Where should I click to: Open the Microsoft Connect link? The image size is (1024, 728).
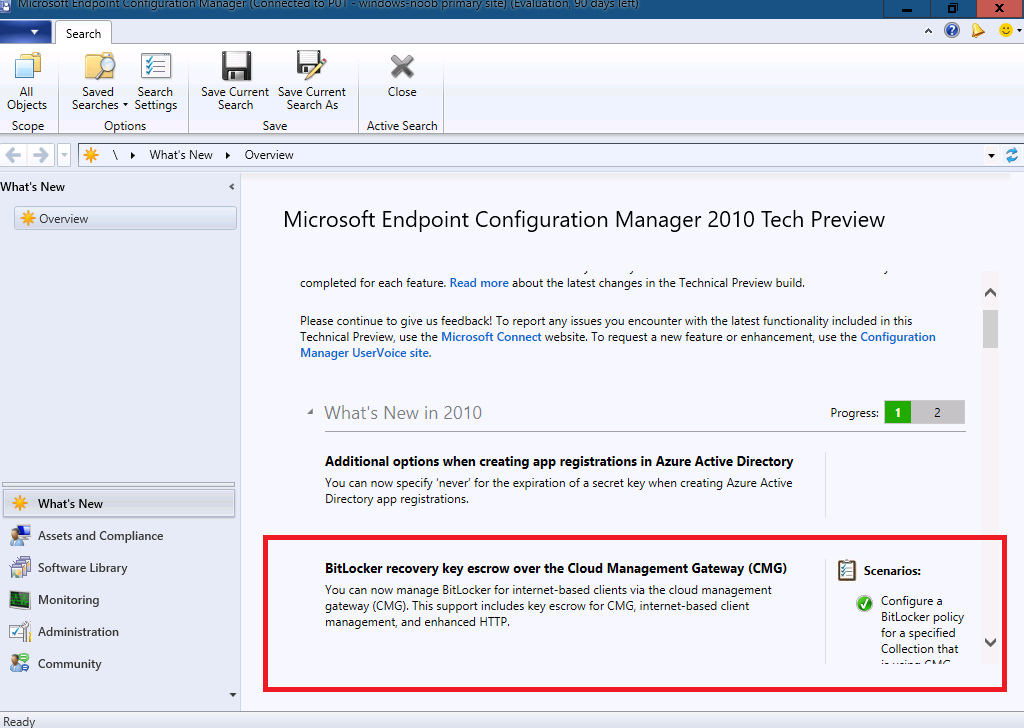pyautogui.click(x=491, y=337)
